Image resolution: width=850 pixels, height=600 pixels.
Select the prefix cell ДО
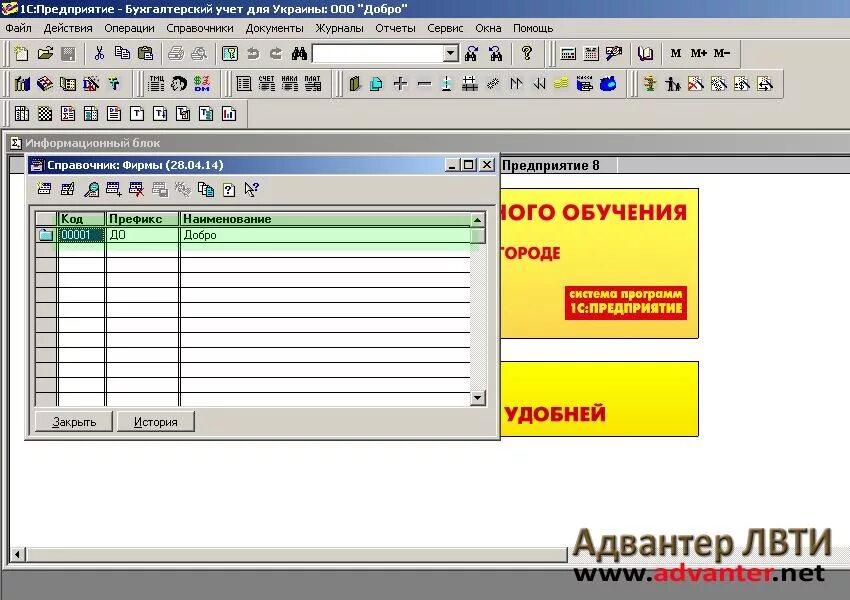click(x=142, y=235)
